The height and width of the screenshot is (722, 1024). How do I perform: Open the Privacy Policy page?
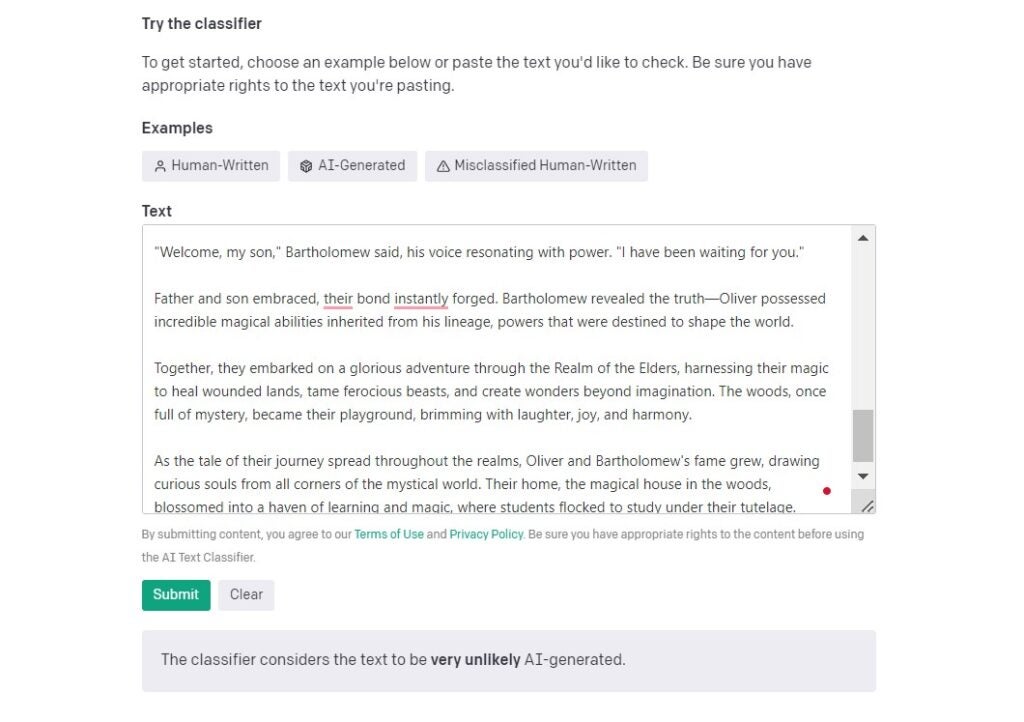(486, 534)
